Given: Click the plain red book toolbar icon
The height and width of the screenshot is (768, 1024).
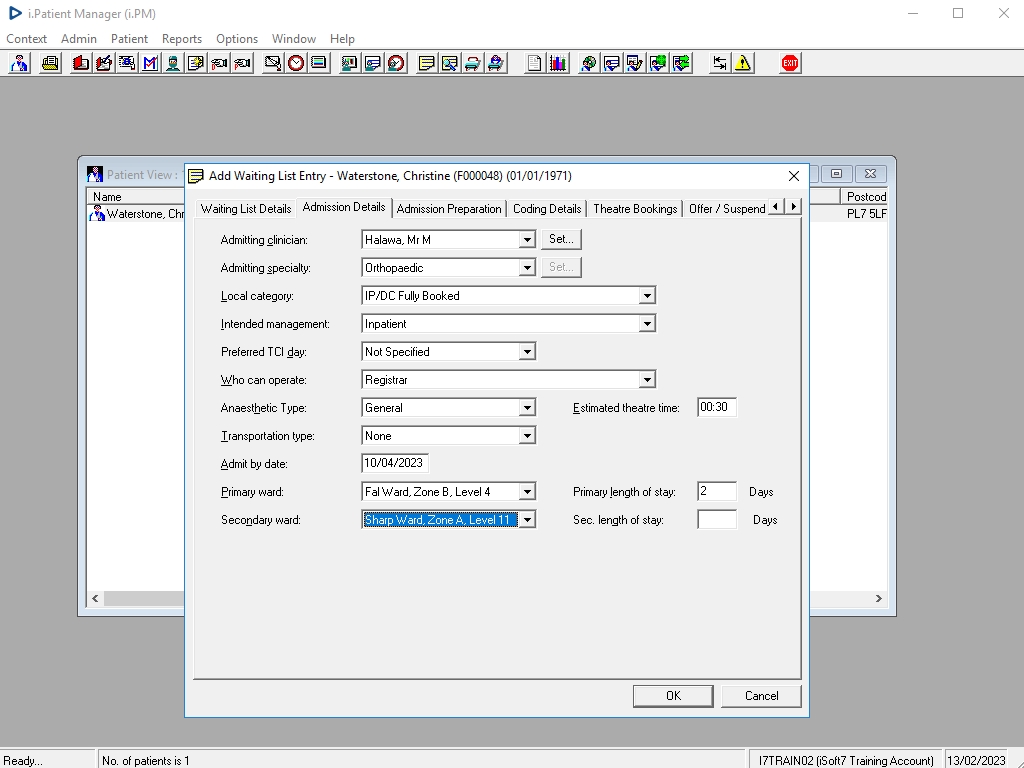Looking at the screenshot, I should click(x=80, y=63).
